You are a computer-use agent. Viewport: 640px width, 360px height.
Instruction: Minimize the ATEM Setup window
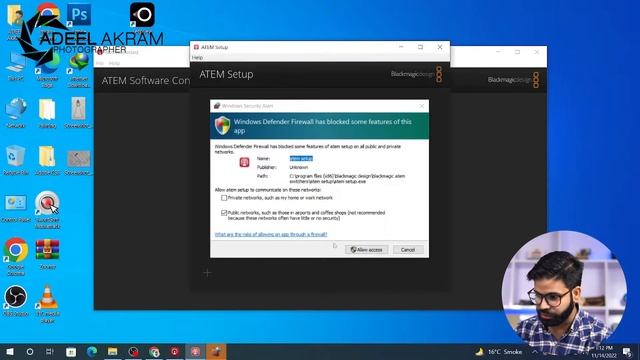(x=401, y=47)
